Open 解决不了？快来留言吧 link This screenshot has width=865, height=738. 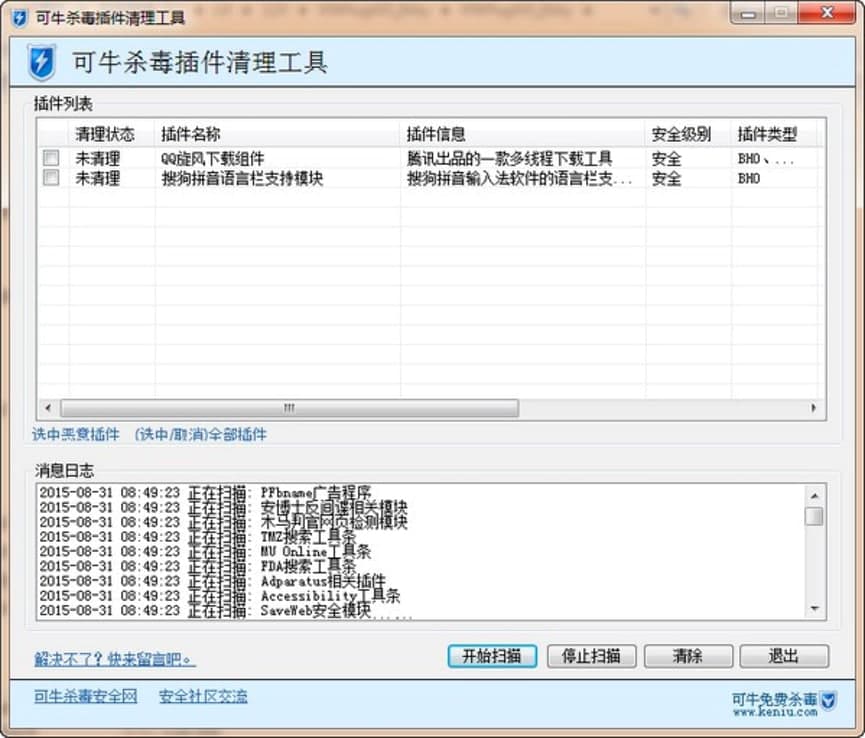(115, 659)
